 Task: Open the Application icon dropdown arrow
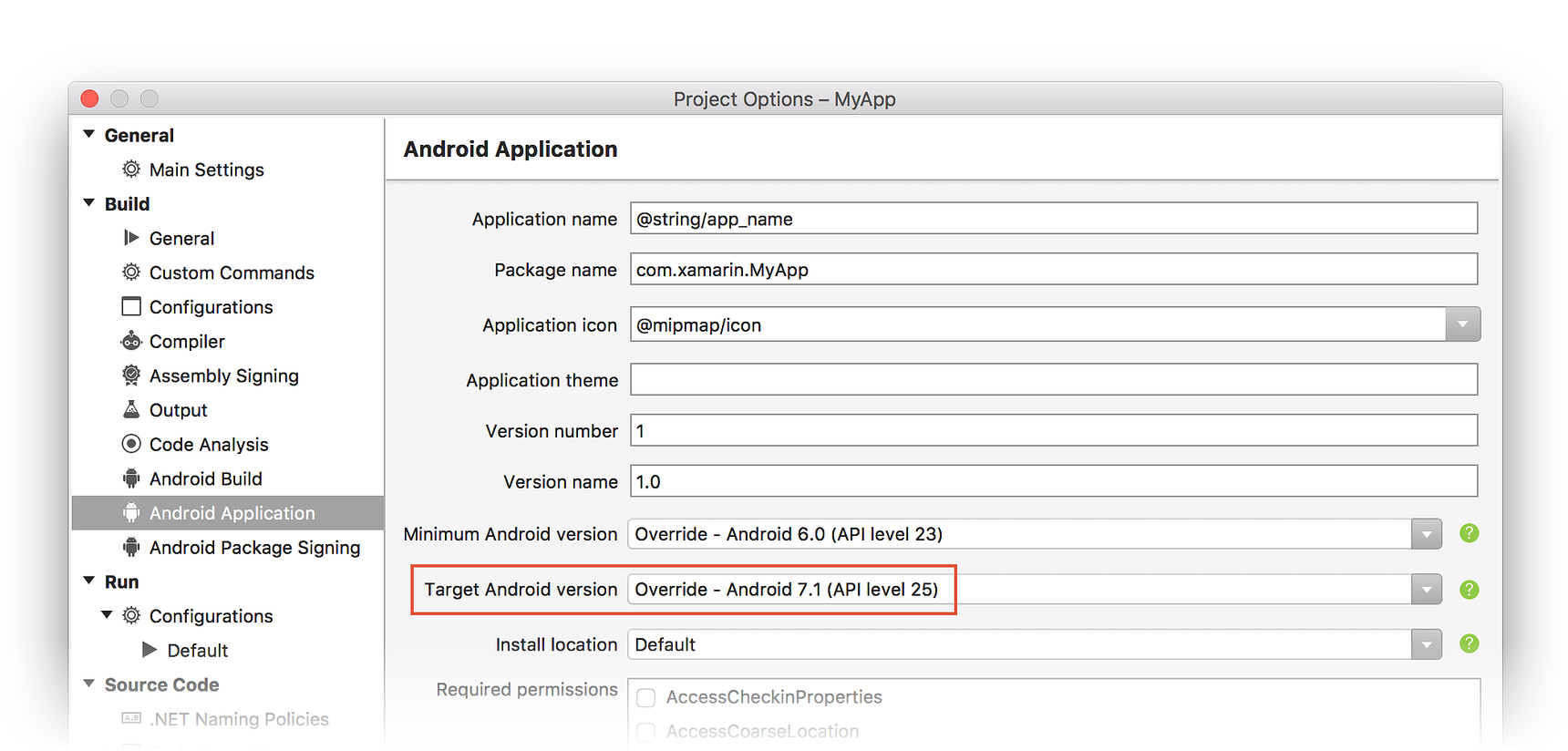[1462, 324]
